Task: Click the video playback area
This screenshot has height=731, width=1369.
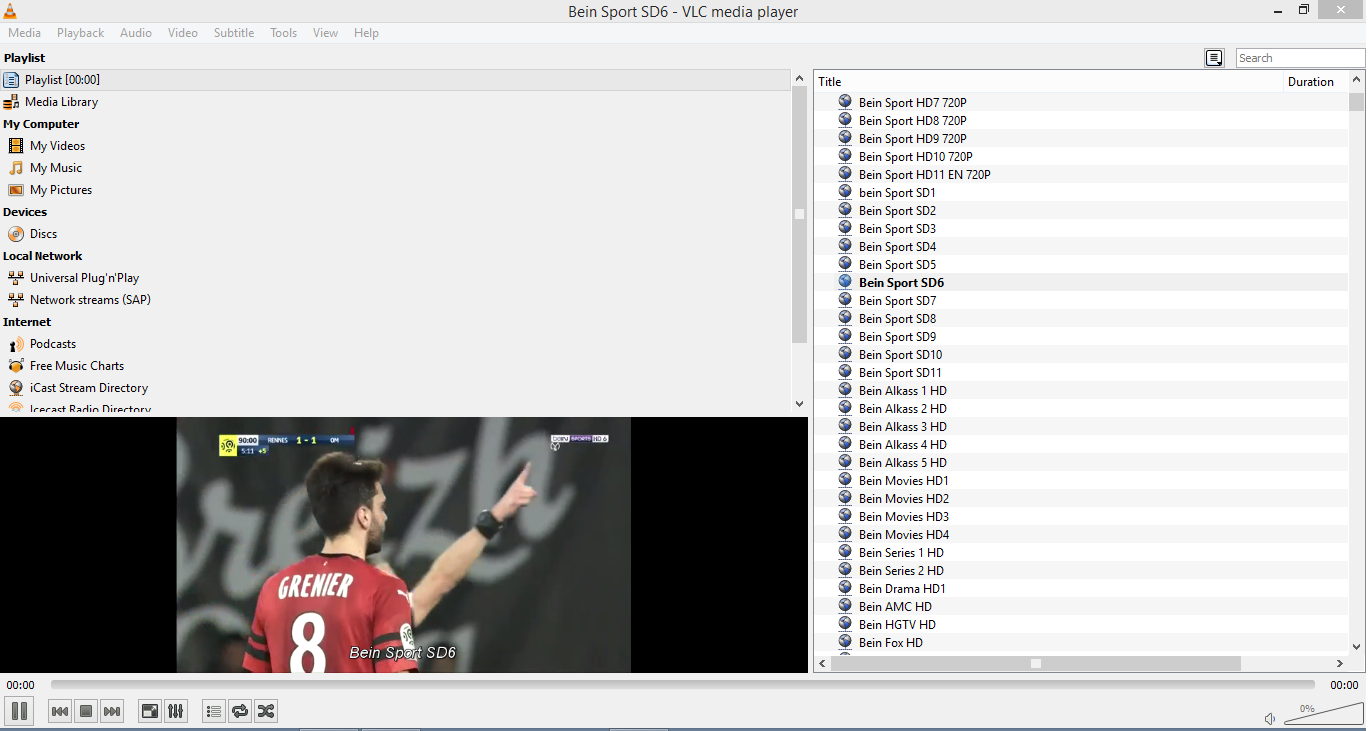Action: [x=404, y=545]
